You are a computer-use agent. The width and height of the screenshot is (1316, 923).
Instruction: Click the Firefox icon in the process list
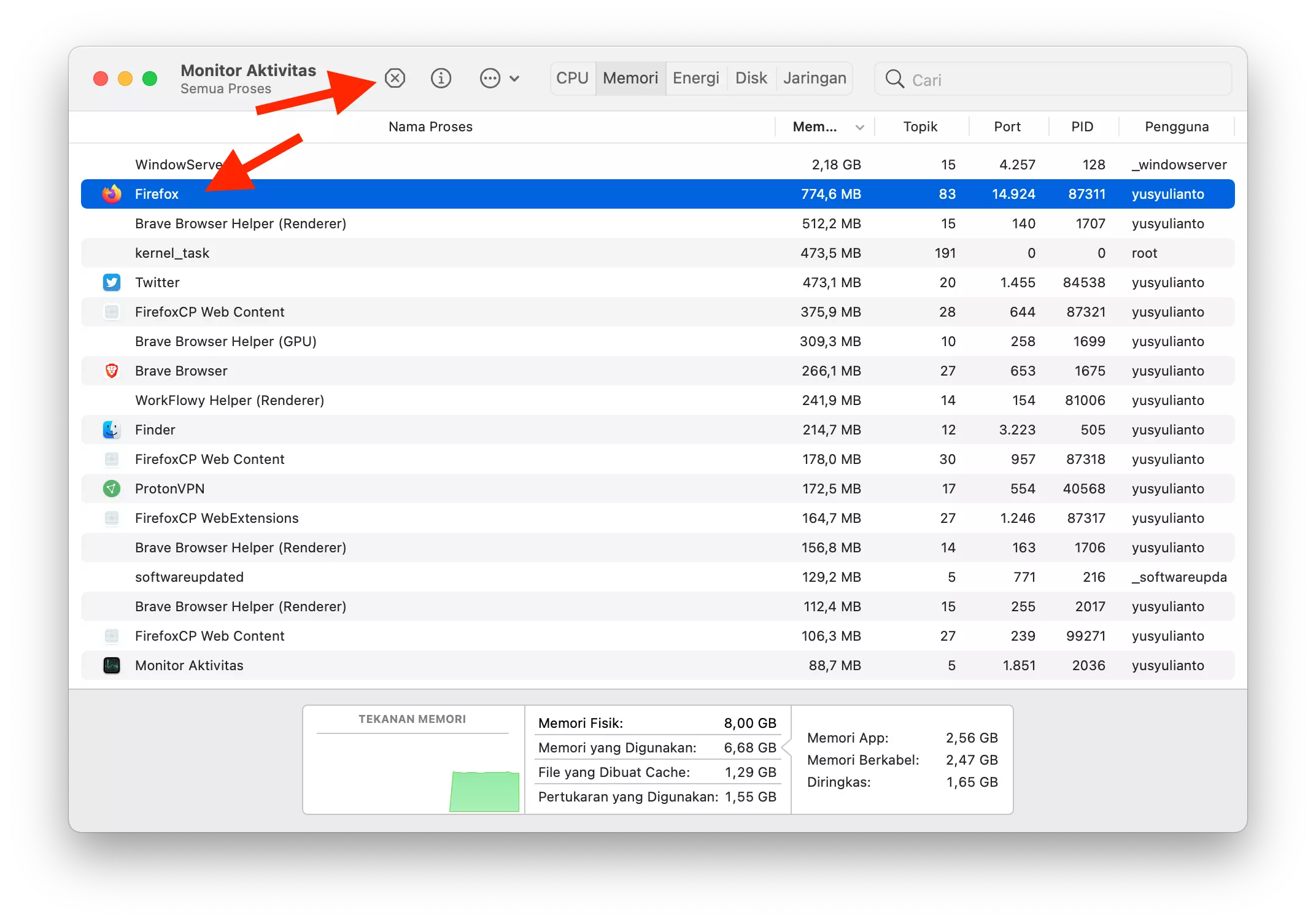pyautogui.click(x=112, y=193)
